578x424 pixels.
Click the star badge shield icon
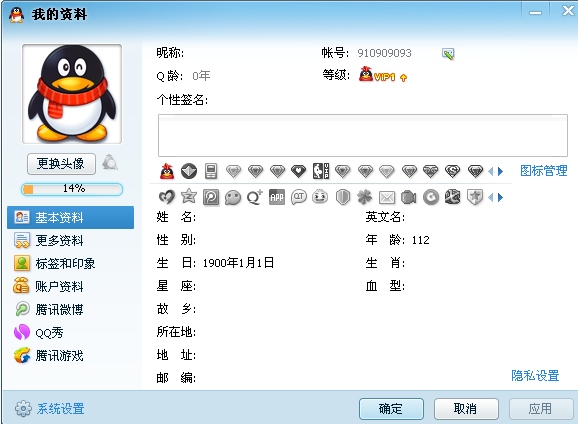tap(475, 197)
